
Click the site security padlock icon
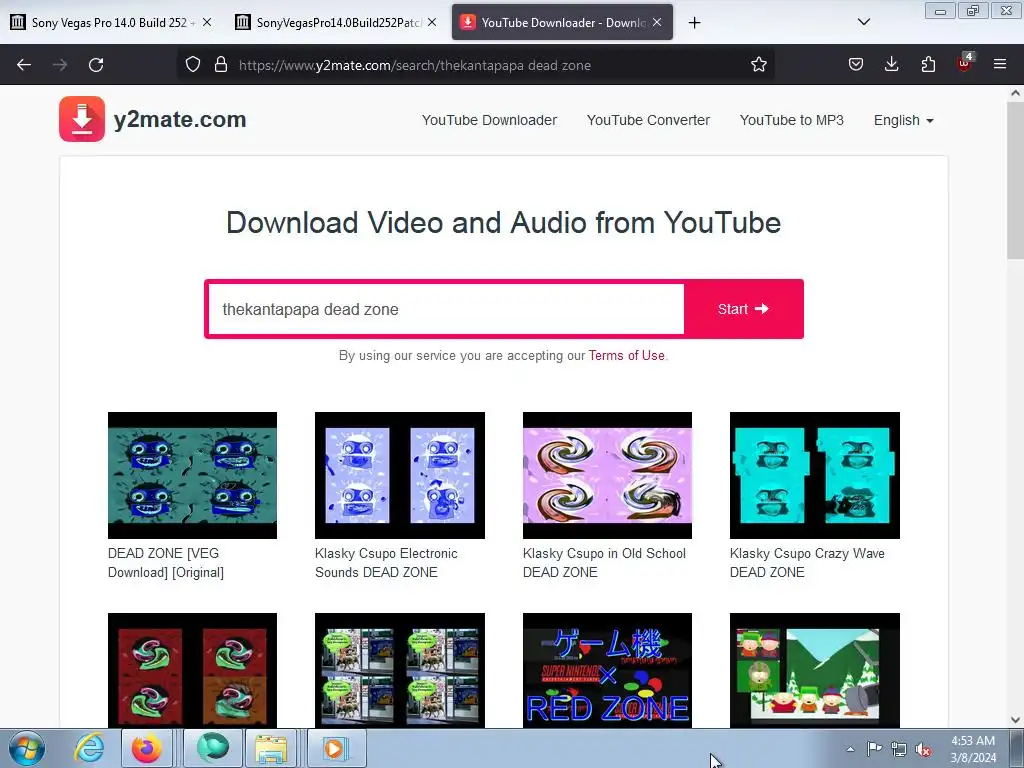click(x=221, y=64)
